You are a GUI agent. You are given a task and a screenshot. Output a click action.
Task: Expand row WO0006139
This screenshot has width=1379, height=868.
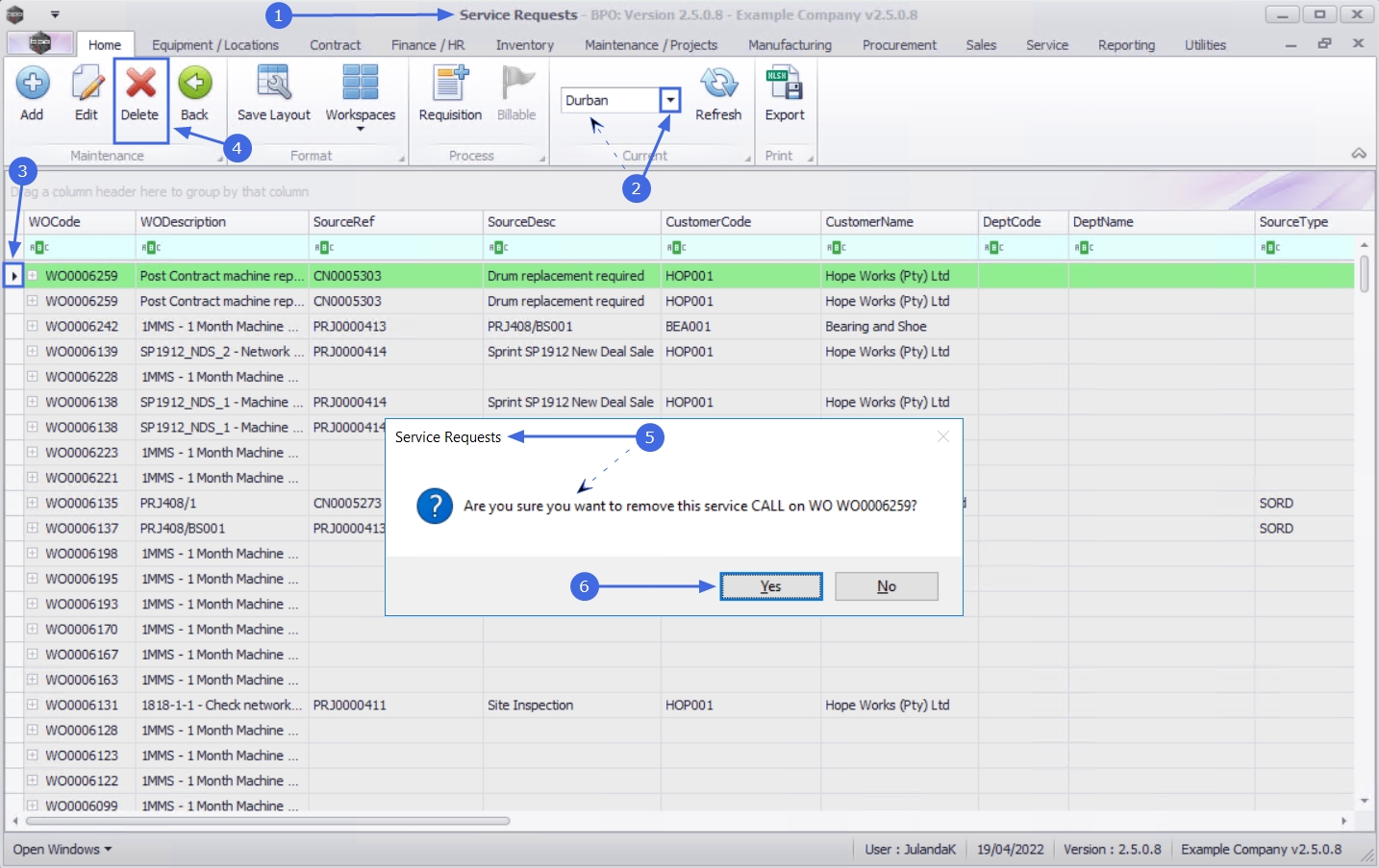pyautogui.click(x=33, y=351)
